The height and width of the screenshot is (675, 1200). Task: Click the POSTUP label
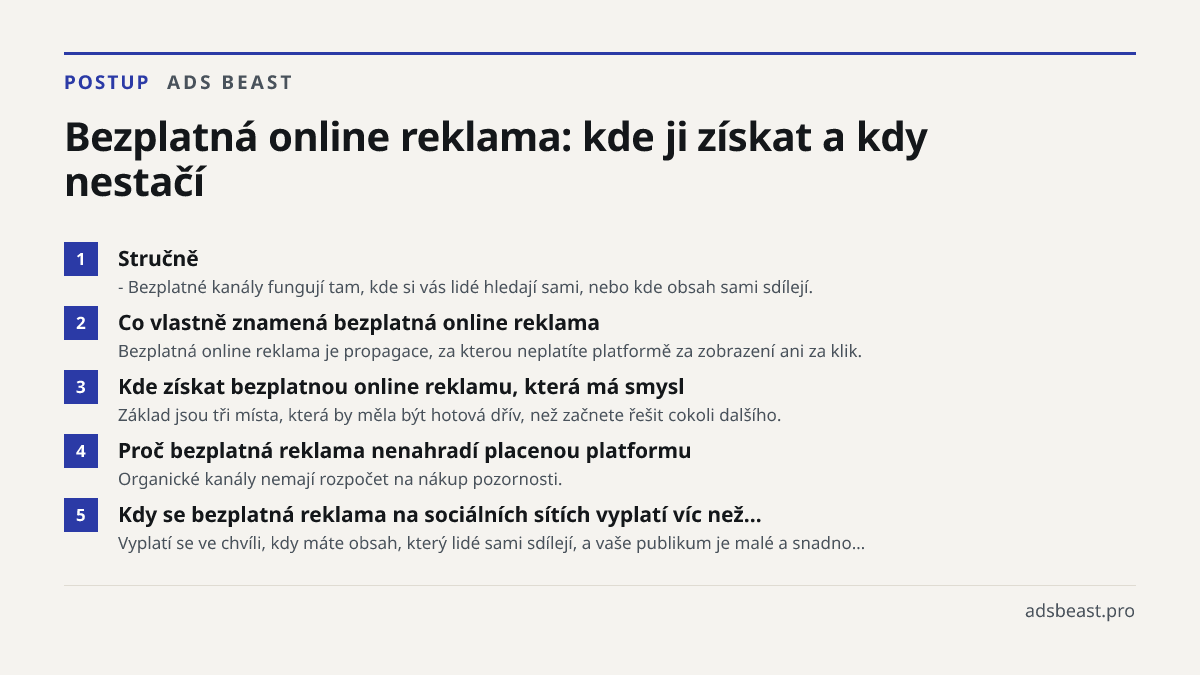(107, 82)
